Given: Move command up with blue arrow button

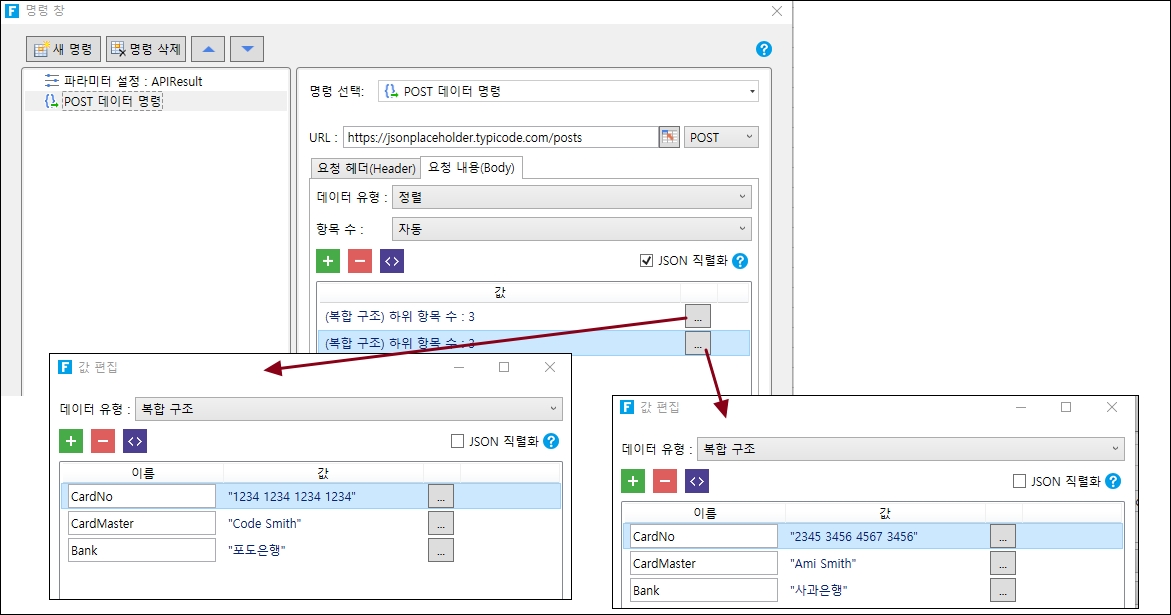Looking at the screenshot, I should (208, 49).
